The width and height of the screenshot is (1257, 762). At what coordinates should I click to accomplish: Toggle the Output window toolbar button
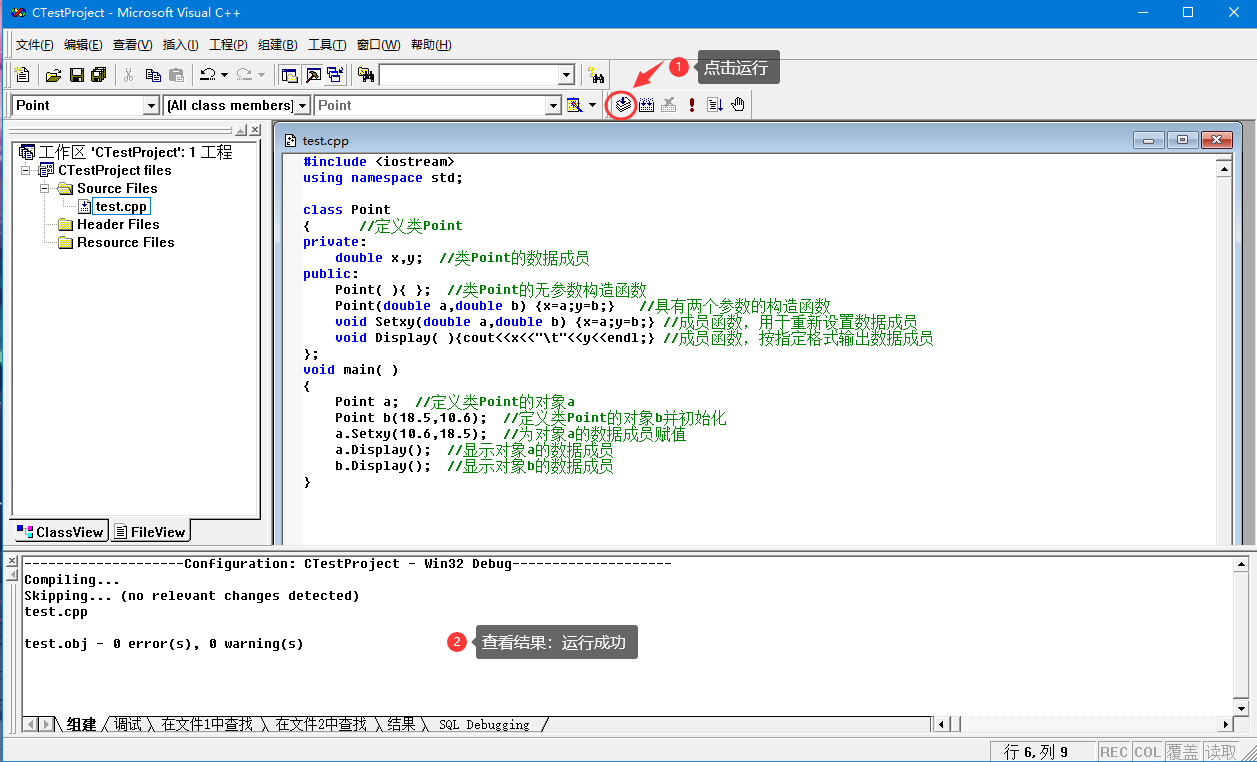point(312,75)
